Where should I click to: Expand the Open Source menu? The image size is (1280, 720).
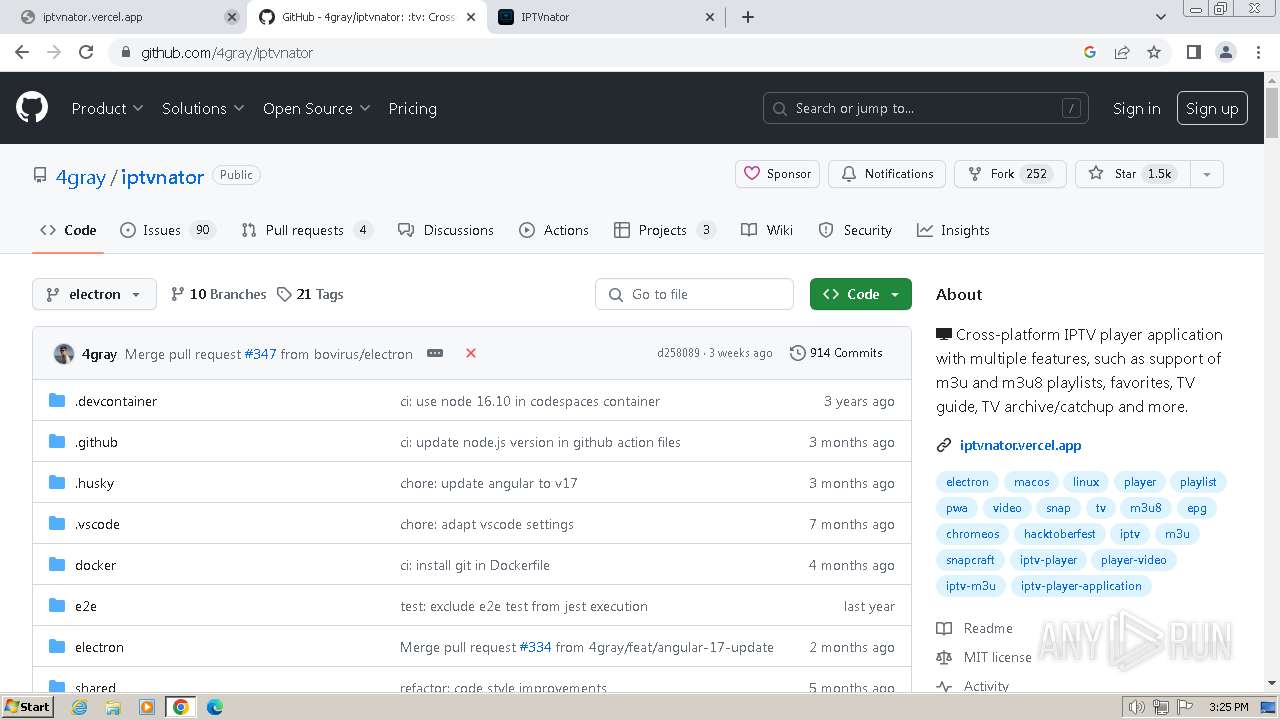click(316, 108)
